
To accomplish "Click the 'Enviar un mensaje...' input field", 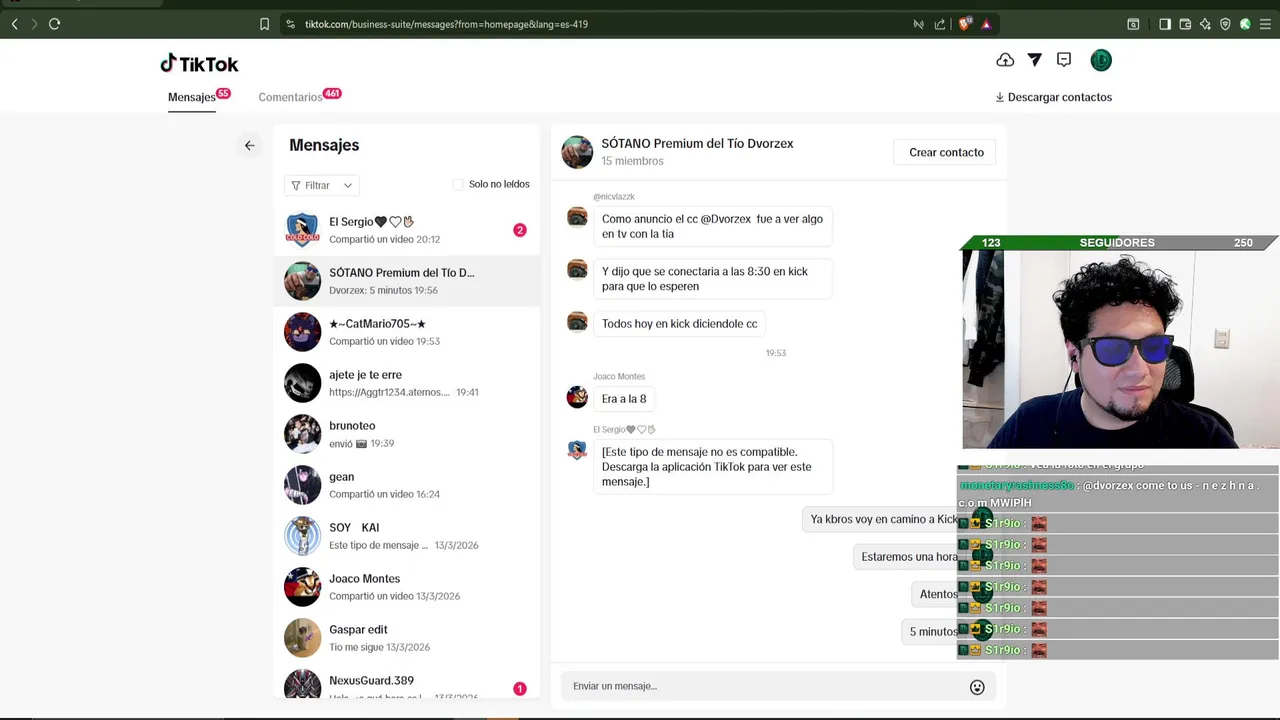I will [764, 686].
